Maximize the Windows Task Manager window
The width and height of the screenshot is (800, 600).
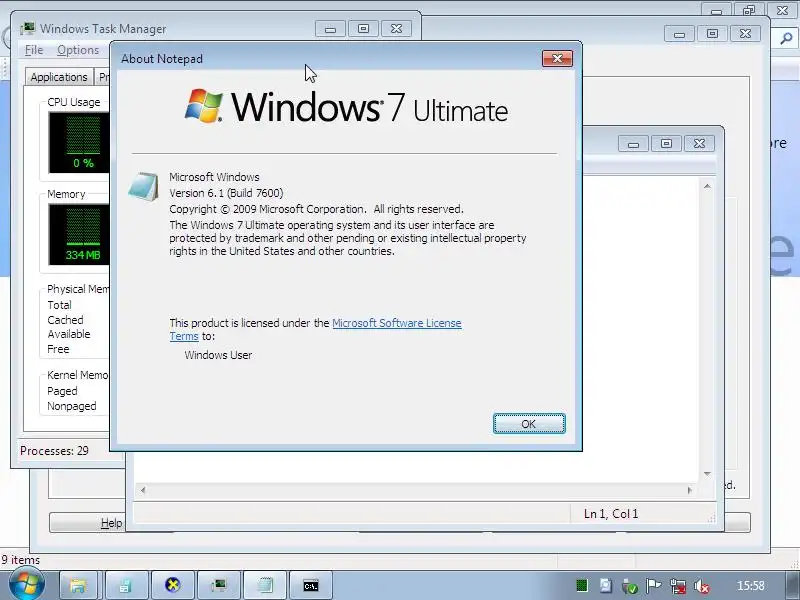(363, 29)
